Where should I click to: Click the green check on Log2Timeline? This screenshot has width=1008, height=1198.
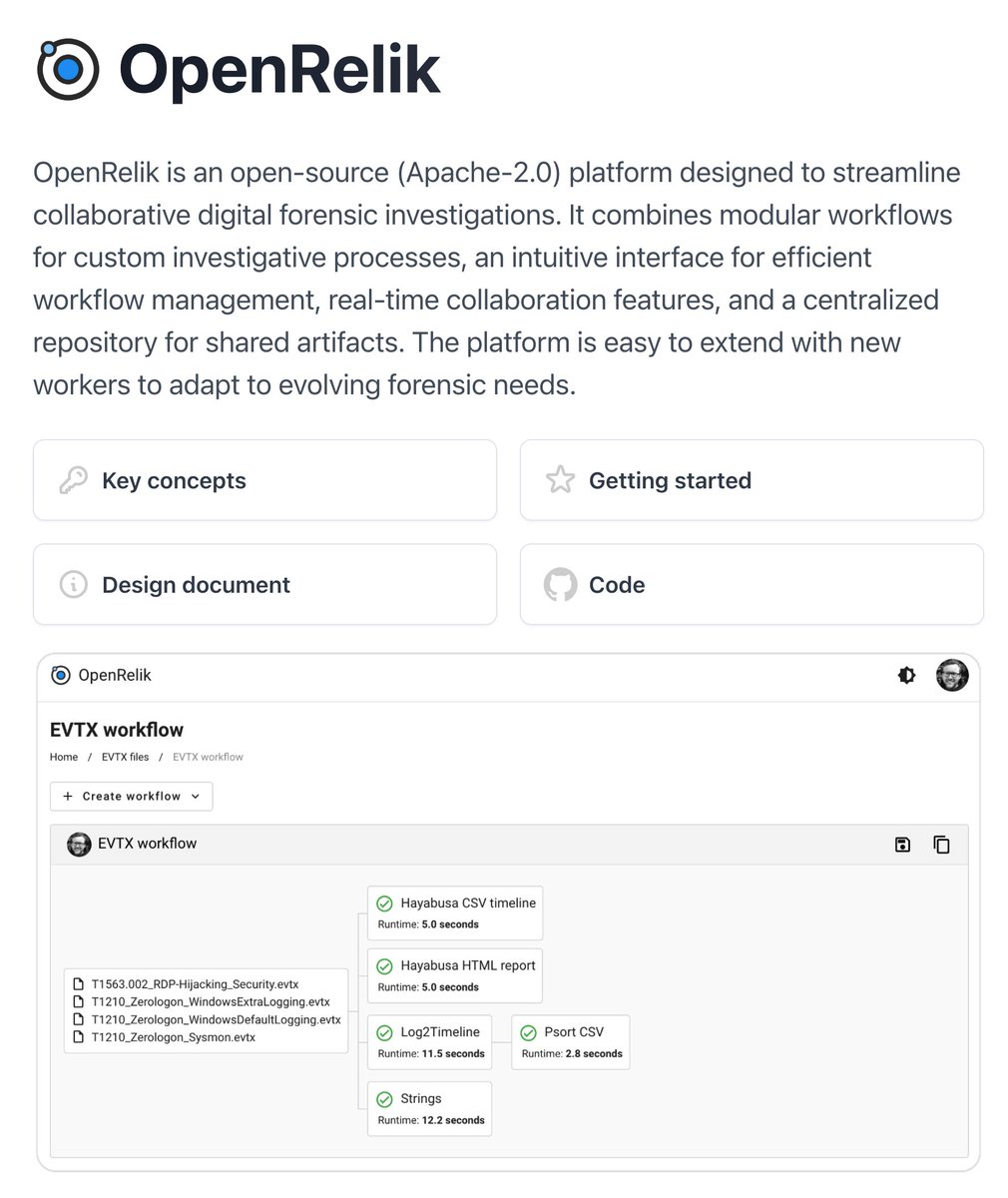point(384,1033)
